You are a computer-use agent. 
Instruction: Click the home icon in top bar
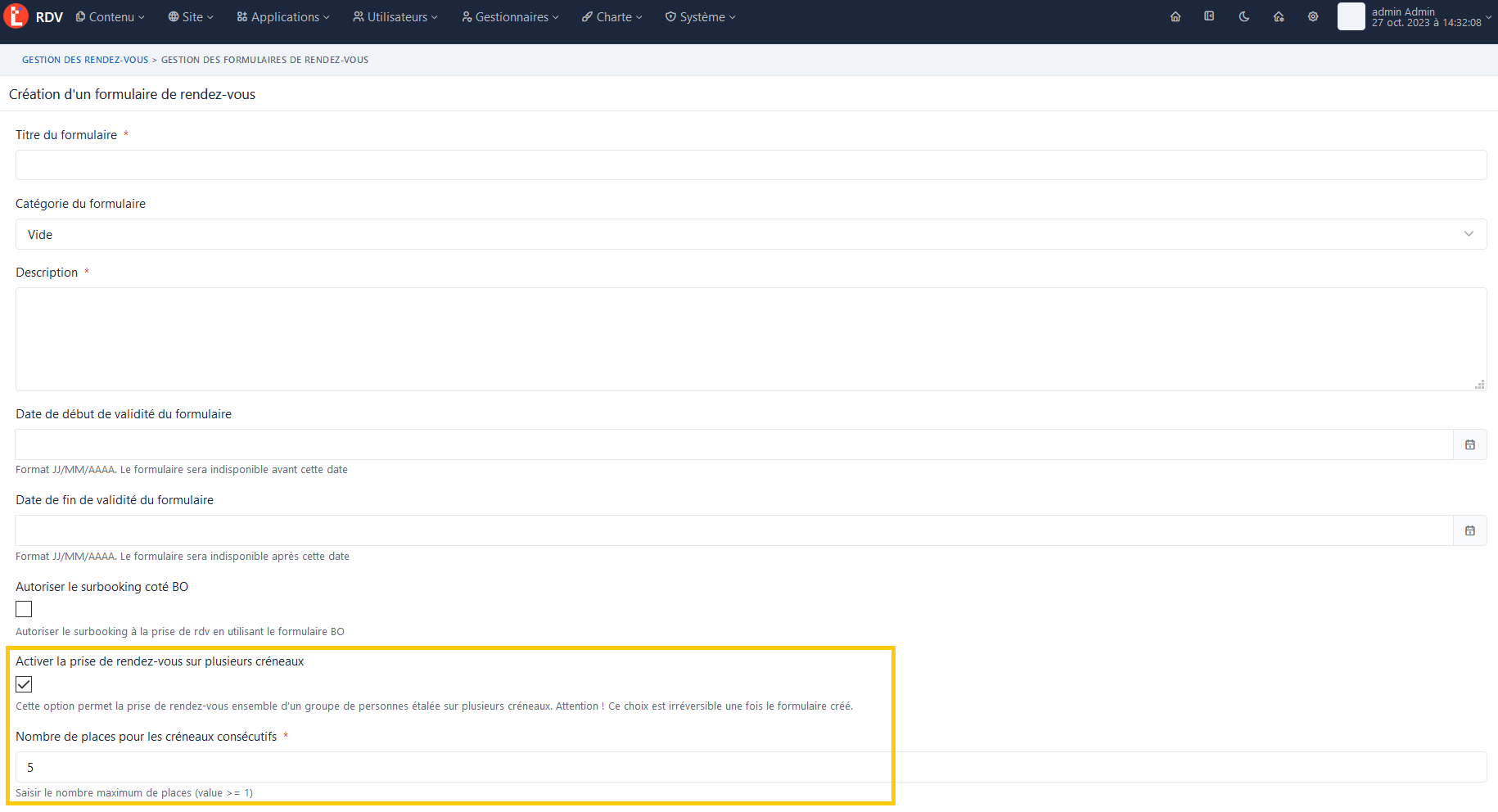tap(1175, 16)
